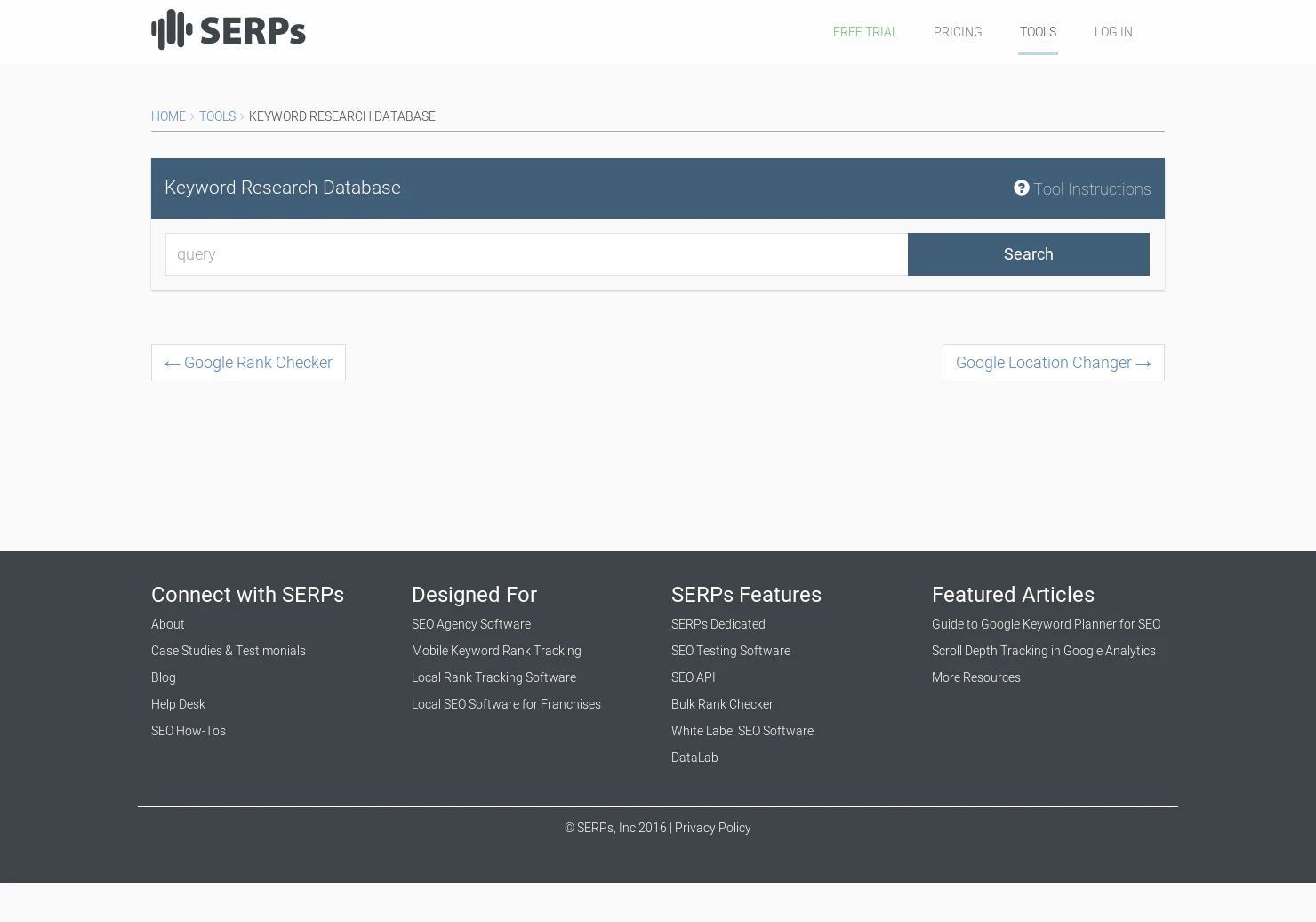Click the Keyword Research Database breadcrumb text

pyautogui.click(x=342, y=116)
